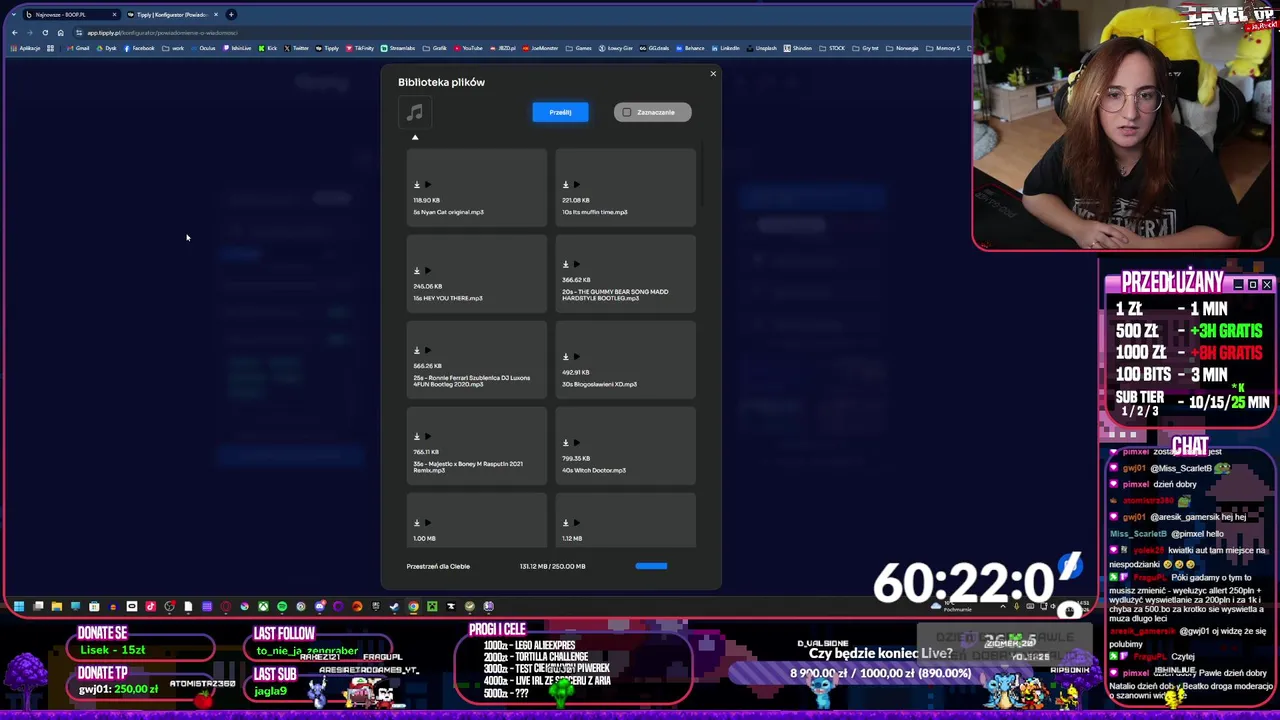Viewport: 1280px width, 720px height.
Task: Click the 131.12 MB / 250.00 MB storage text
Action: [x=552, y=566]
